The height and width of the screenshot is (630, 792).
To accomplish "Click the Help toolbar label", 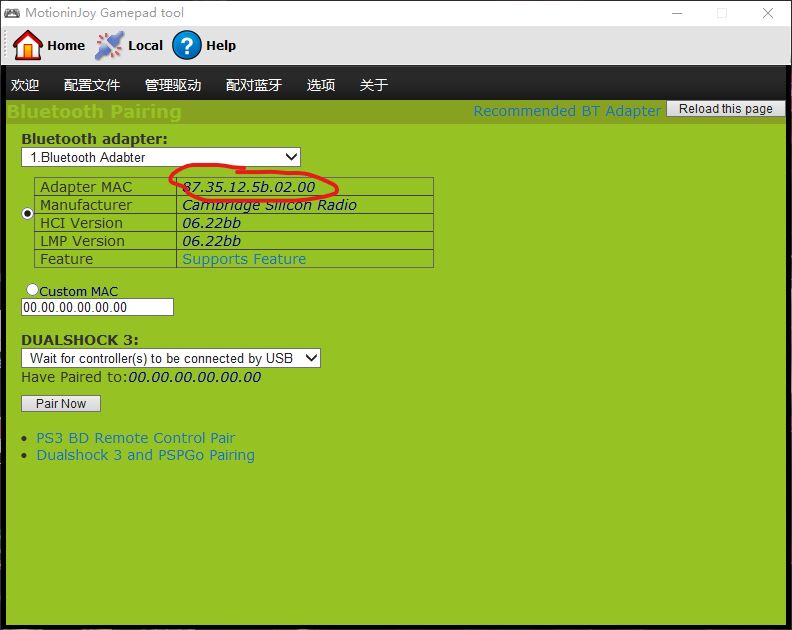I will (x=221, y=45).
